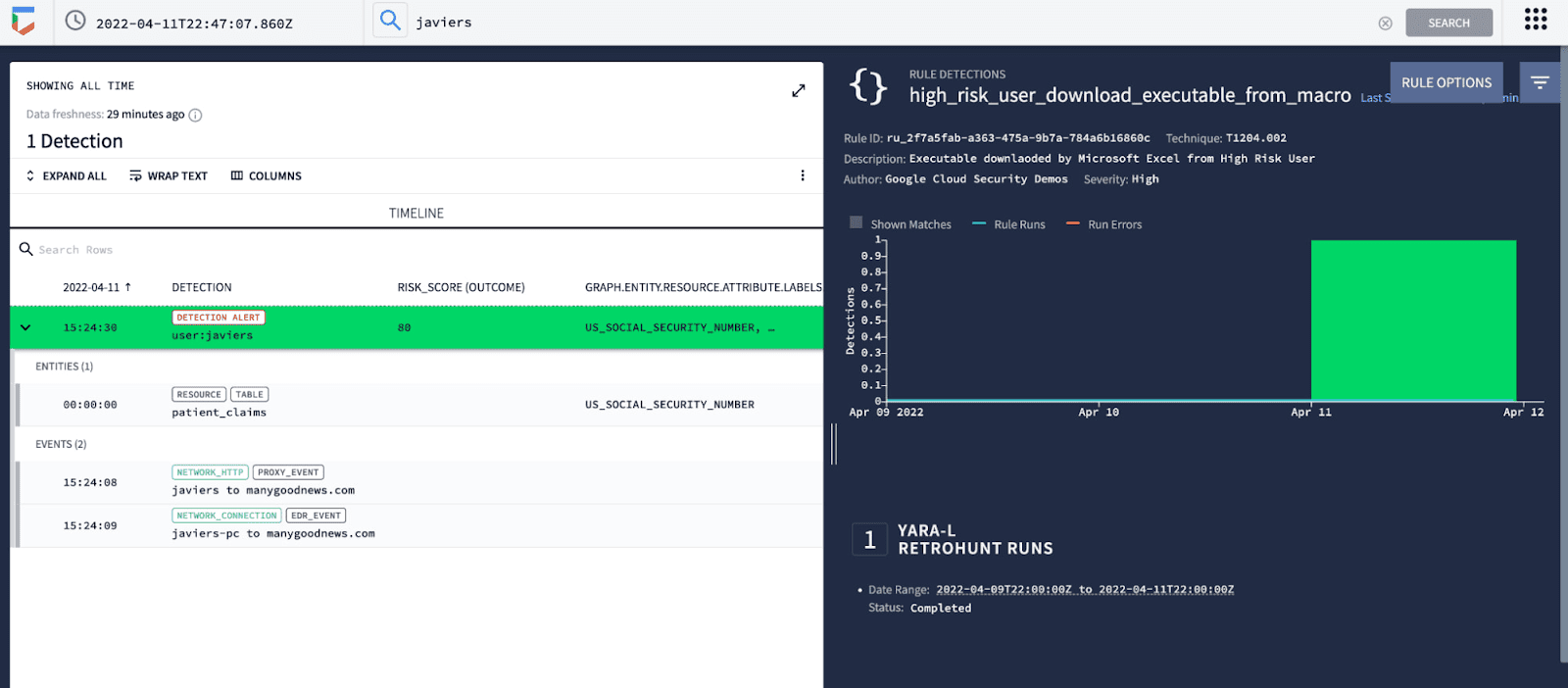1568x688 pixels.
Task: Click the DETECTION ALERT badge
Action: pyautogui.click(x=219, y=318)
